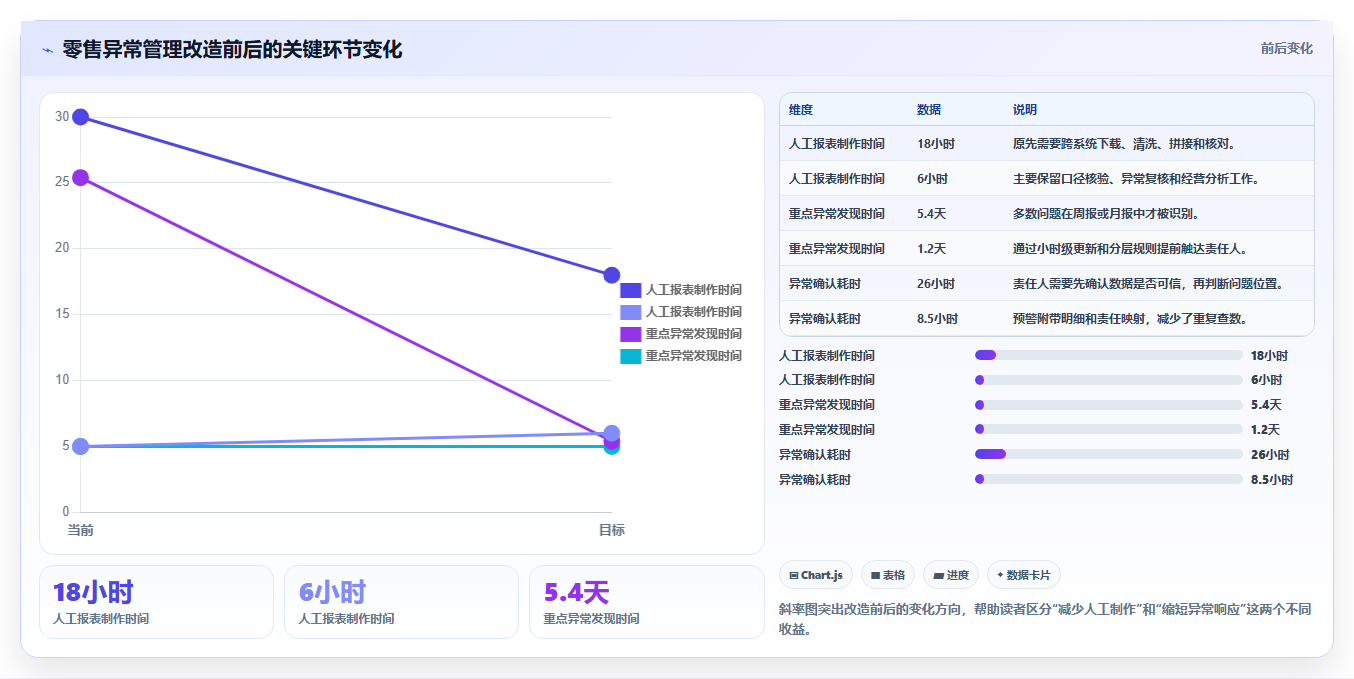Click the 目标 x-axis label
Image resolution: width=1354 pixels, height=679 pixels.
pyautogui.click(x=612, y=530)
